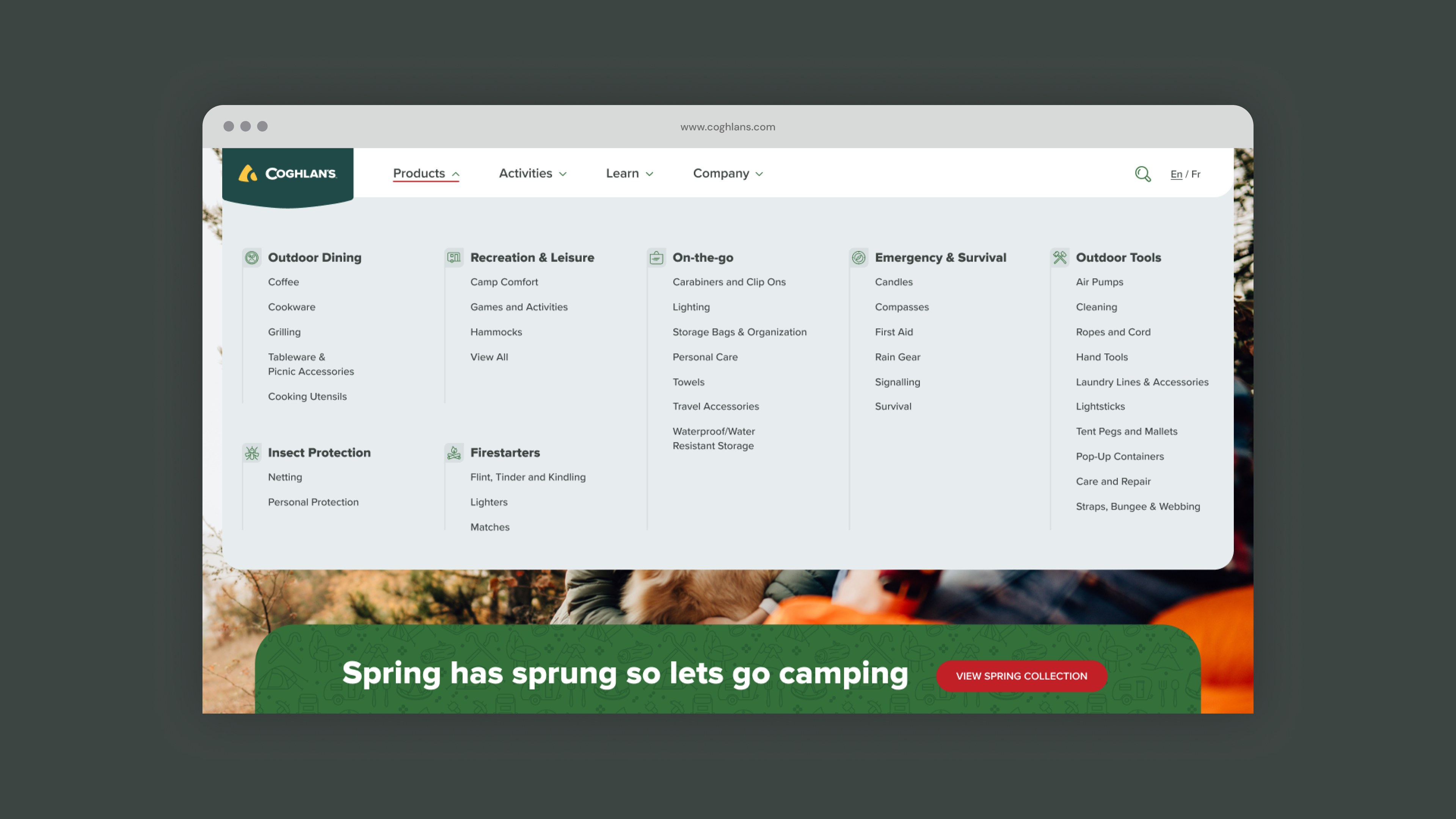Click the Firestarters campfire icon
The width and height of the screenshot is (1456, 819).
pyautogui.click(x=454, y=453)
